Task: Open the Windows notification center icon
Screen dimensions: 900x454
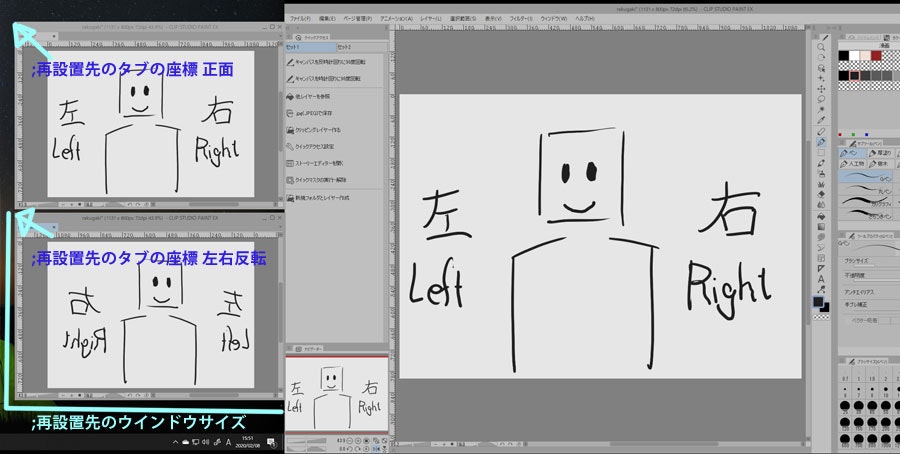Action: pyautogui.click(x=271, y=442)
